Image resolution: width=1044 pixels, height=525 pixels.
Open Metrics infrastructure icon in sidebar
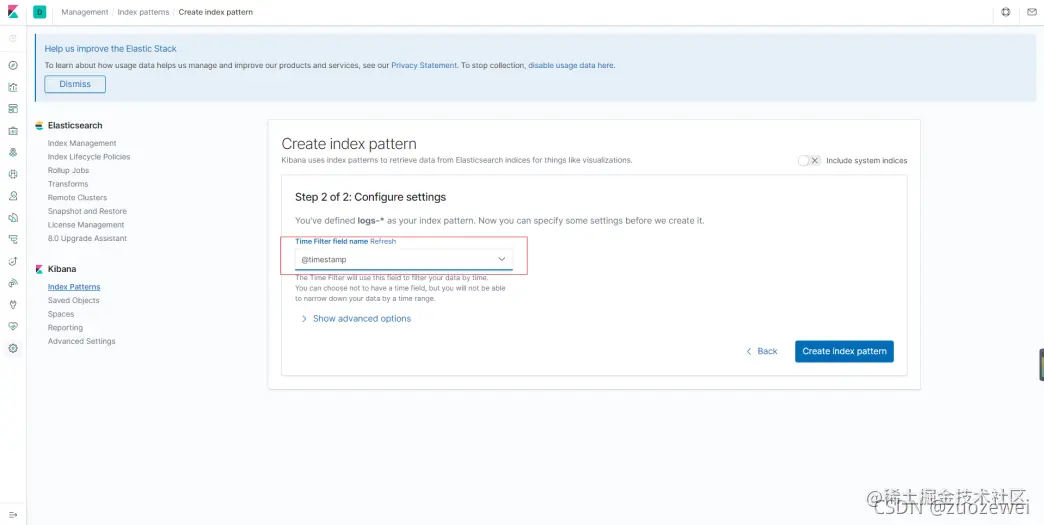coord(13,196)
